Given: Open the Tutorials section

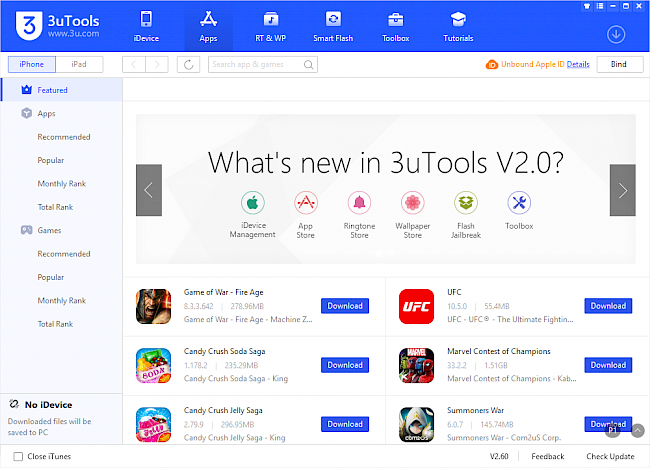Looking at the screenshot, I should tap(458, 27).
